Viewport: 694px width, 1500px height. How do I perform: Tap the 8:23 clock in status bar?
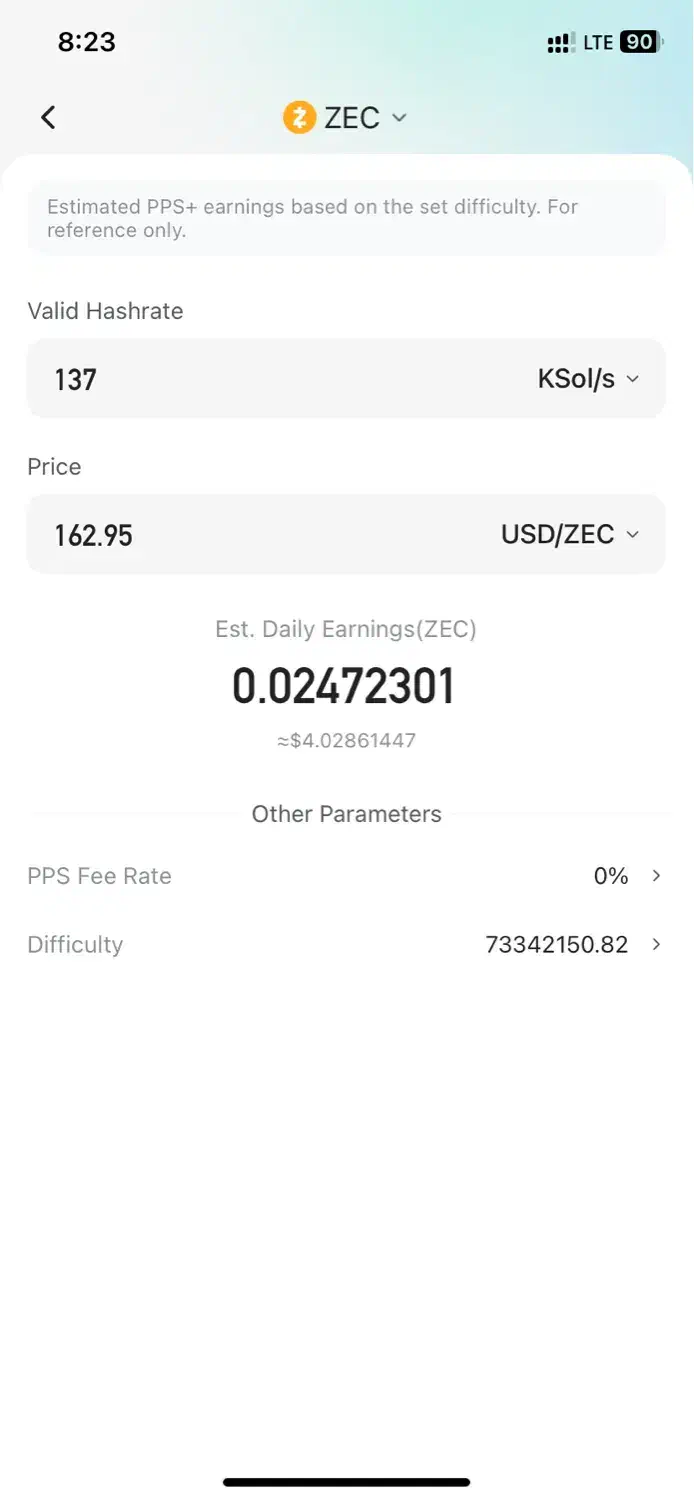point(87,42)
